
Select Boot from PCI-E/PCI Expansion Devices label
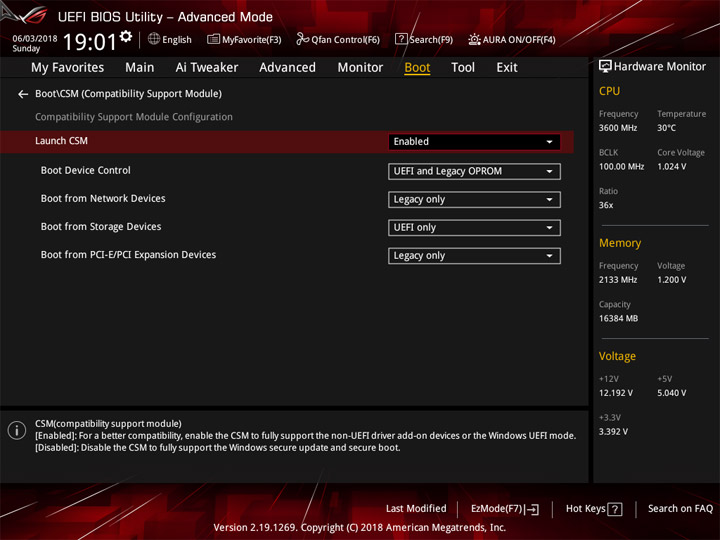128,255
